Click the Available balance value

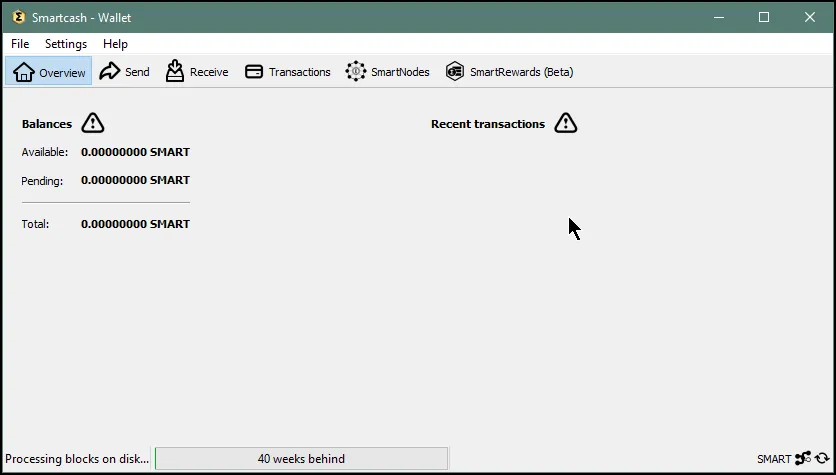135,152
